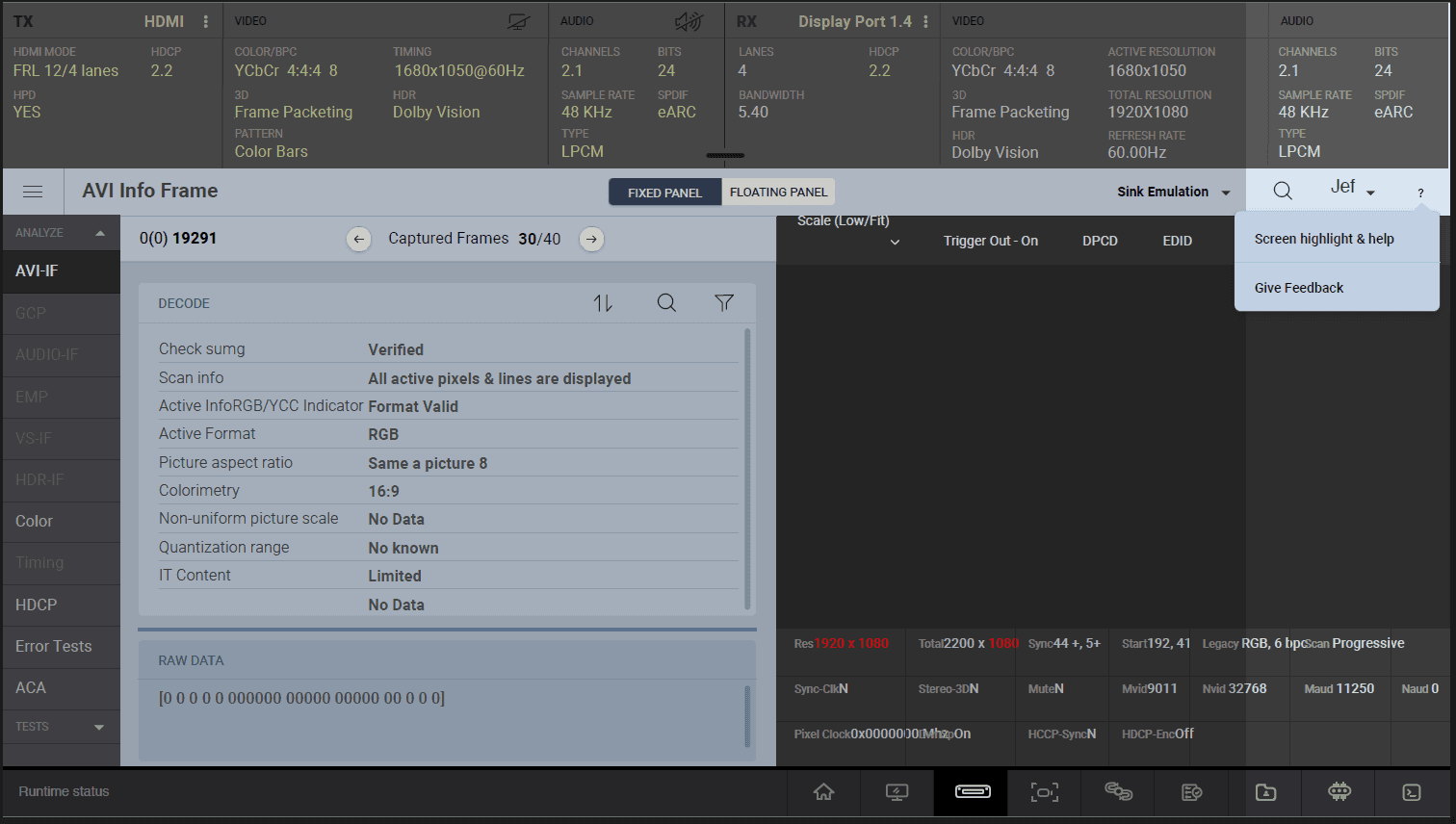Click the 'Progressive' scan value
The width and height of the screenshot is (1456, 824).
click(1367, 643)
